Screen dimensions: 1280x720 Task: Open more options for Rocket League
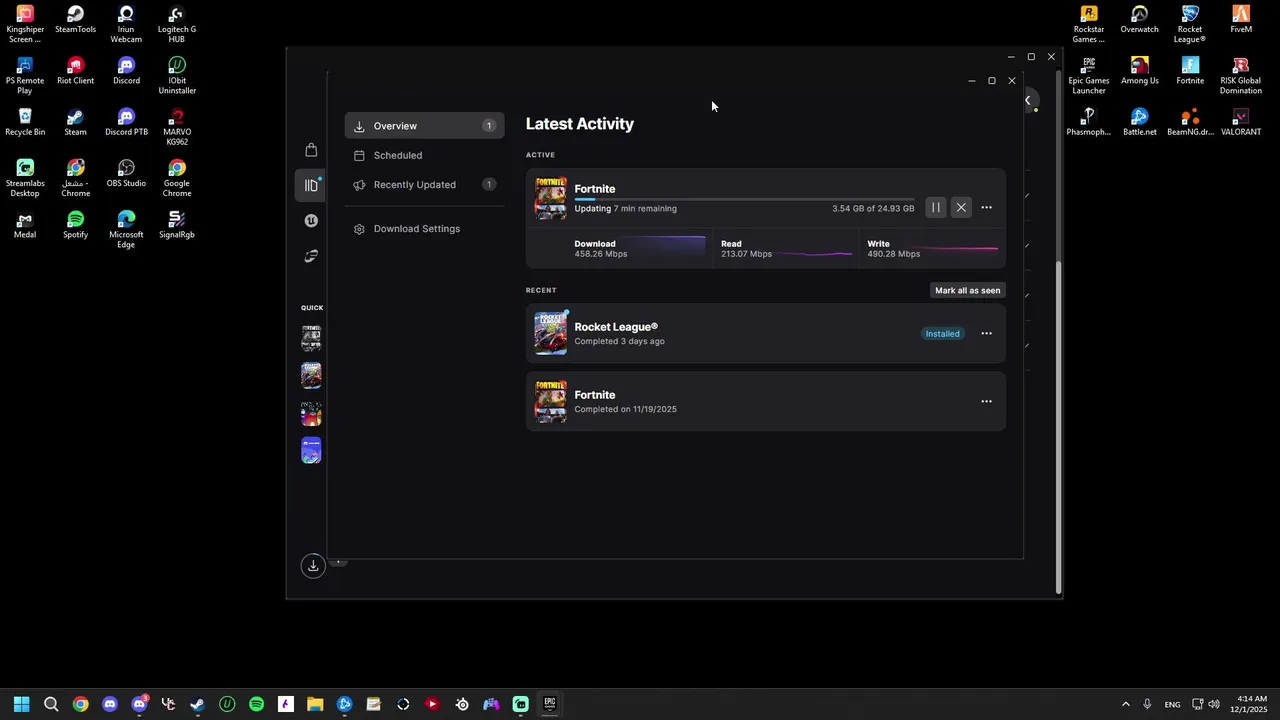[x=986, y=334]
